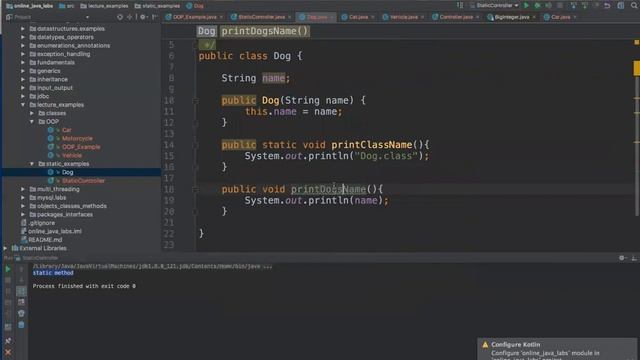Expand the multi_threading folder
Screen dimensions: 640x360
click(x=23, y=189)
